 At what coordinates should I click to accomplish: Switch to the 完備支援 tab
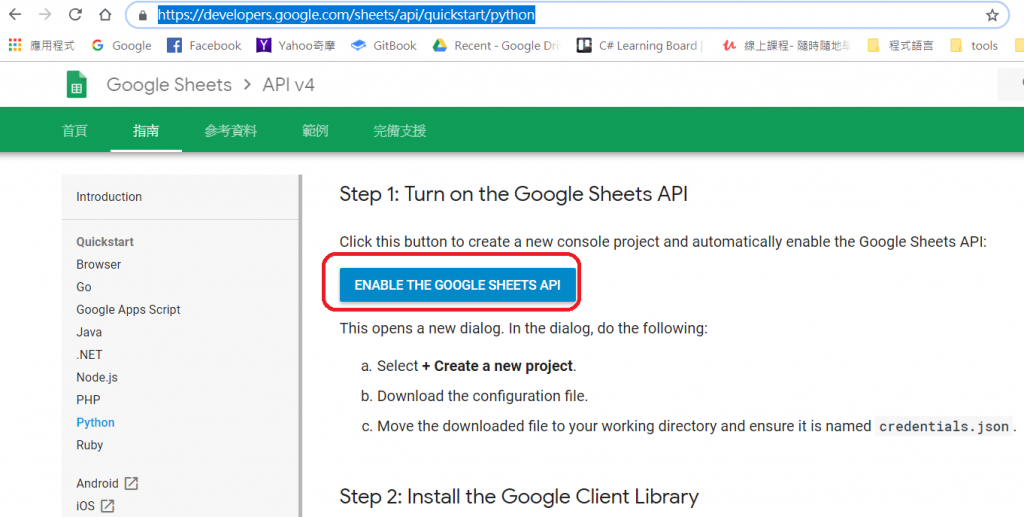point(400,131)
